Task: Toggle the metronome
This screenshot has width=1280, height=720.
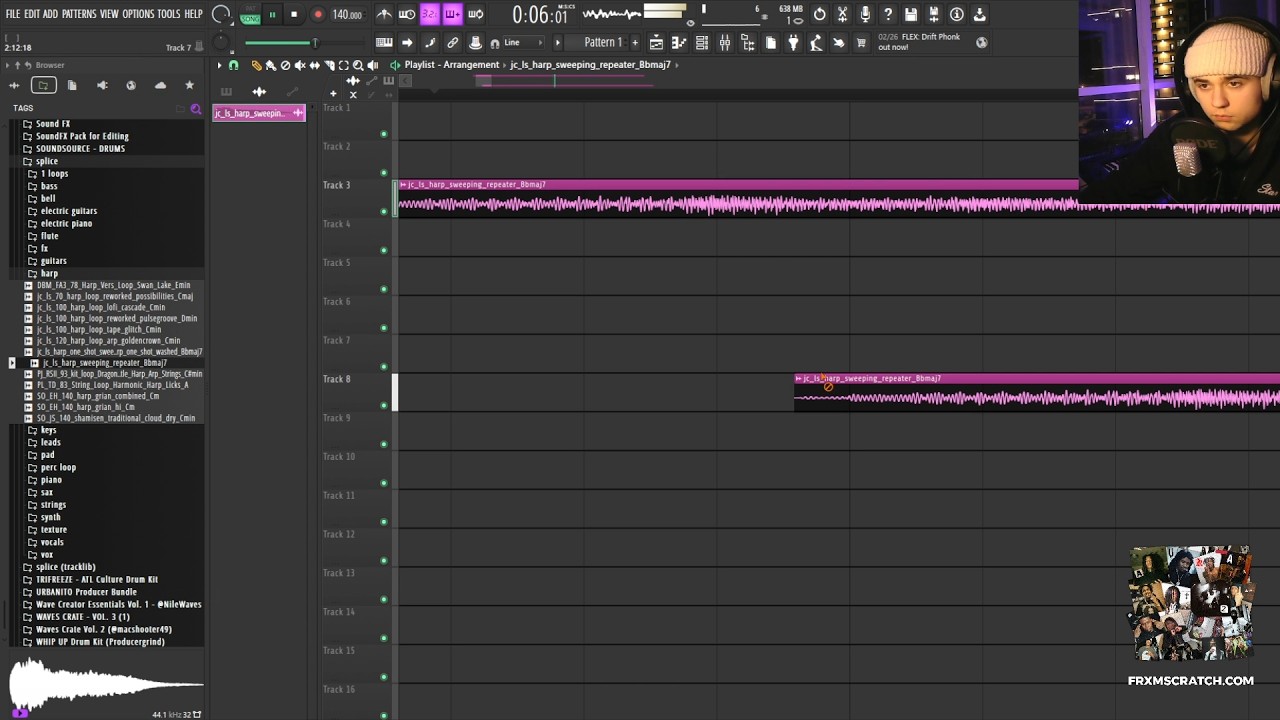Action: point(384,14)
